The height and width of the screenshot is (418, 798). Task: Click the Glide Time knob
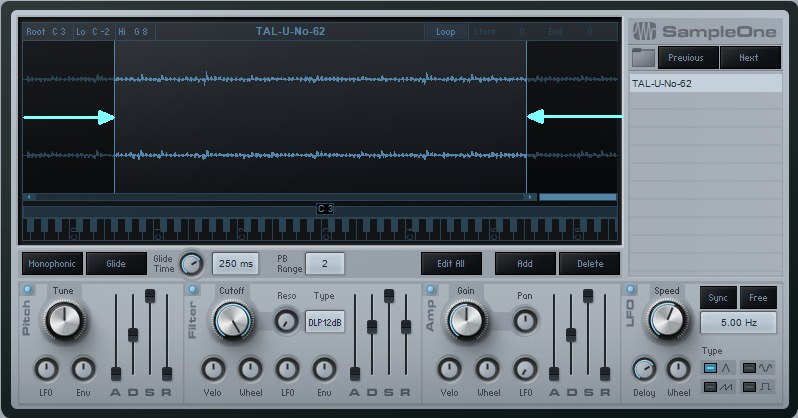pyautogui.click(x=192, y=264)
